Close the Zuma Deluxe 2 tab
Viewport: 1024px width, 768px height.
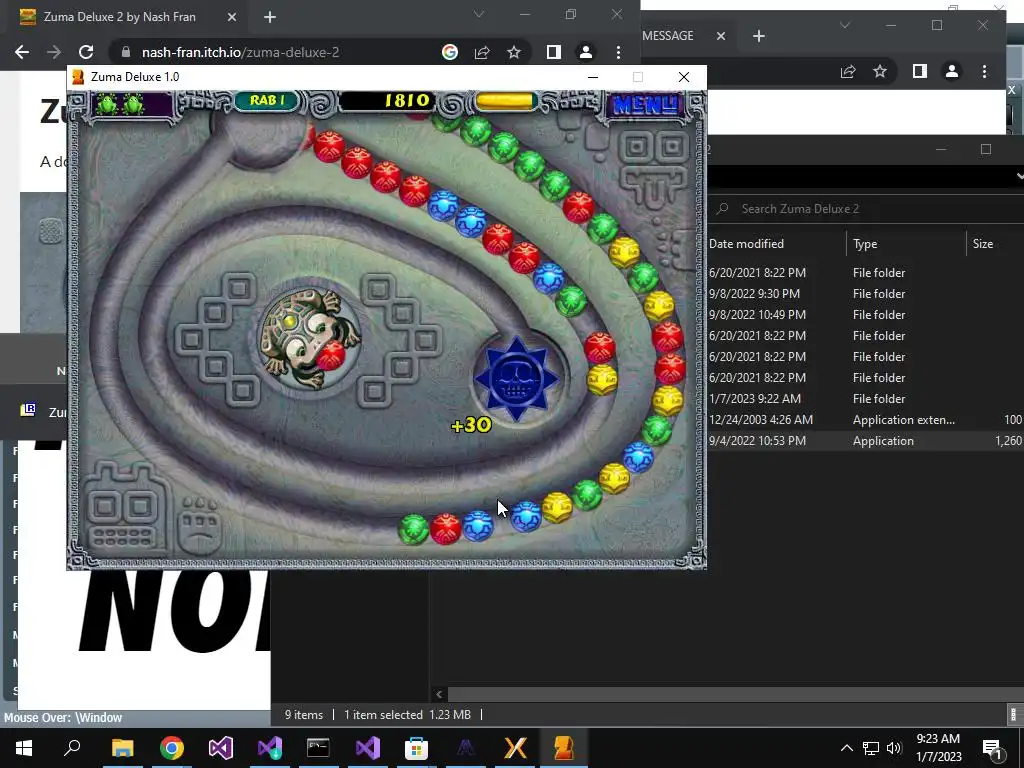(x=231, y=17)
